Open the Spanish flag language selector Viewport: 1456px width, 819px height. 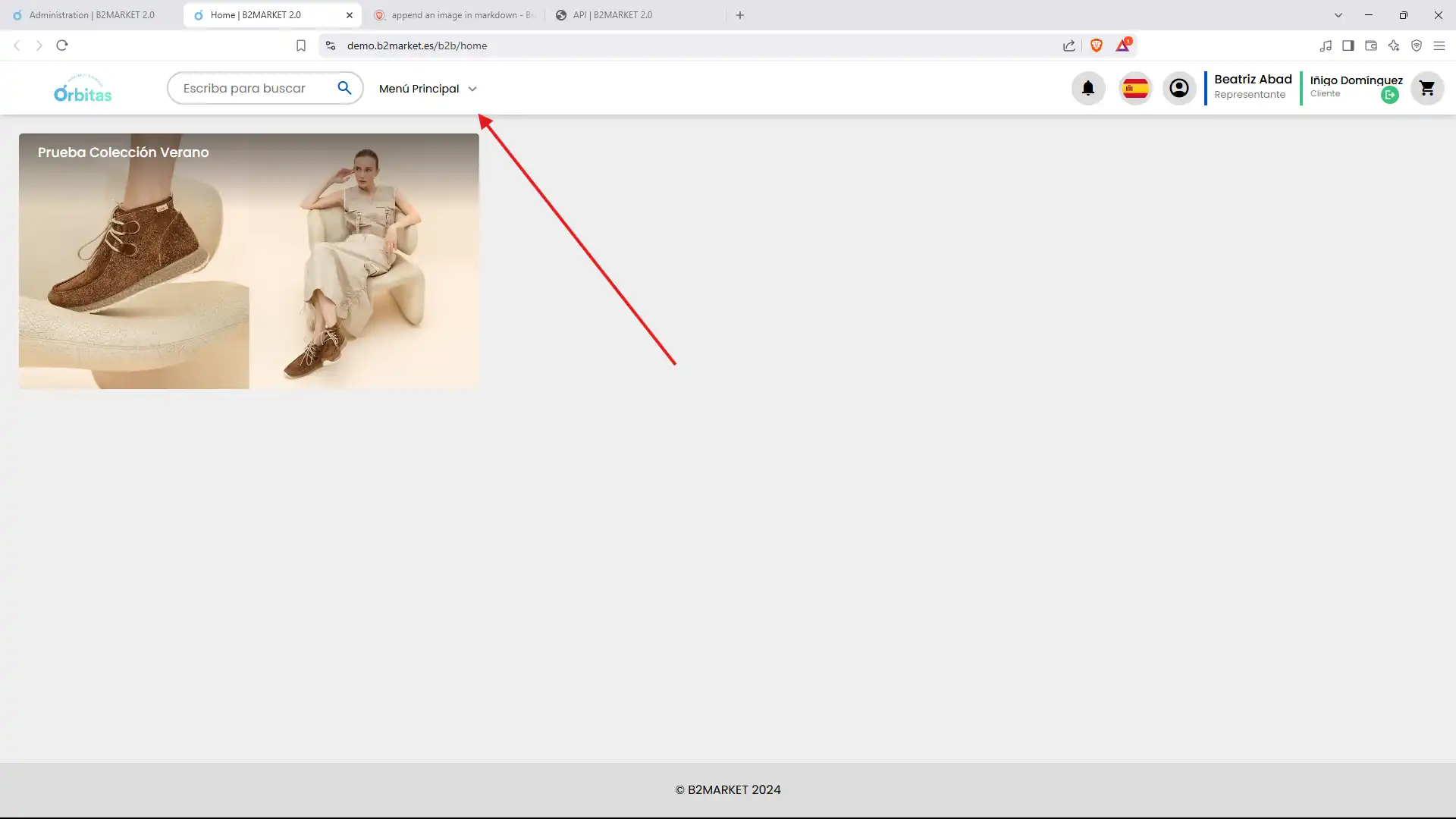(x=1135, y=89)
